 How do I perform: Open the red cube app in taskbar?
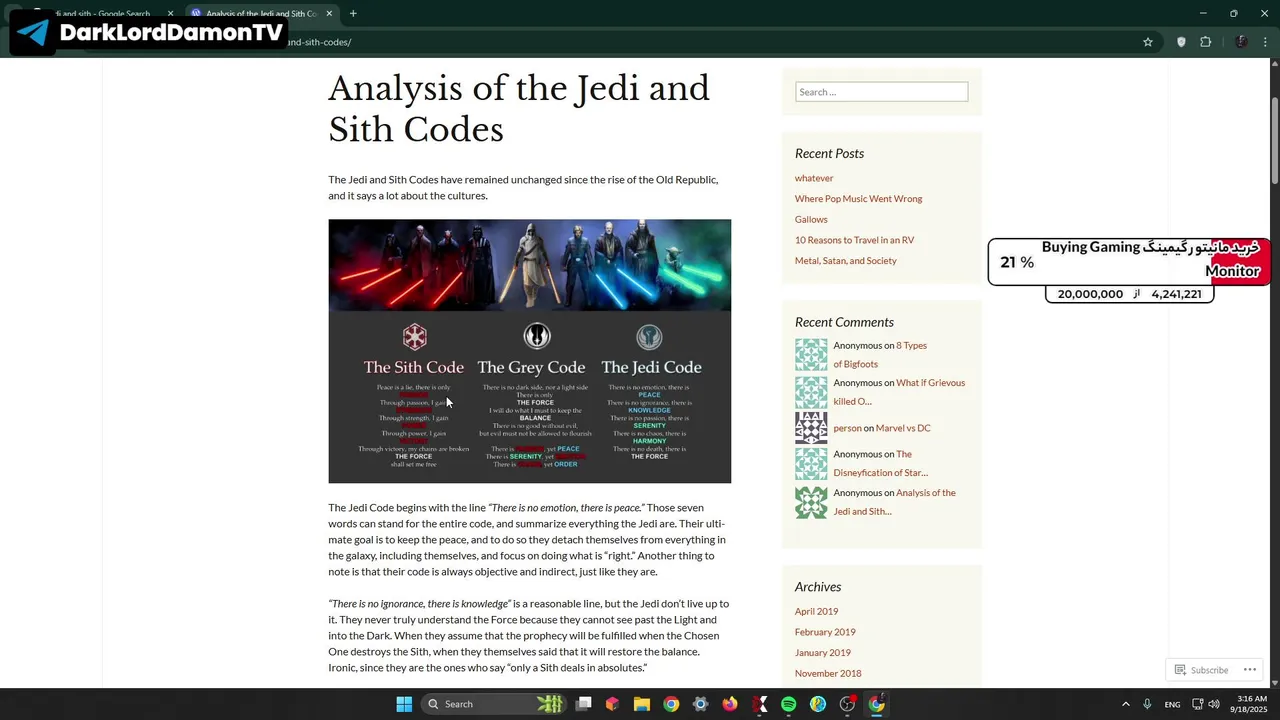pos(612,704)
